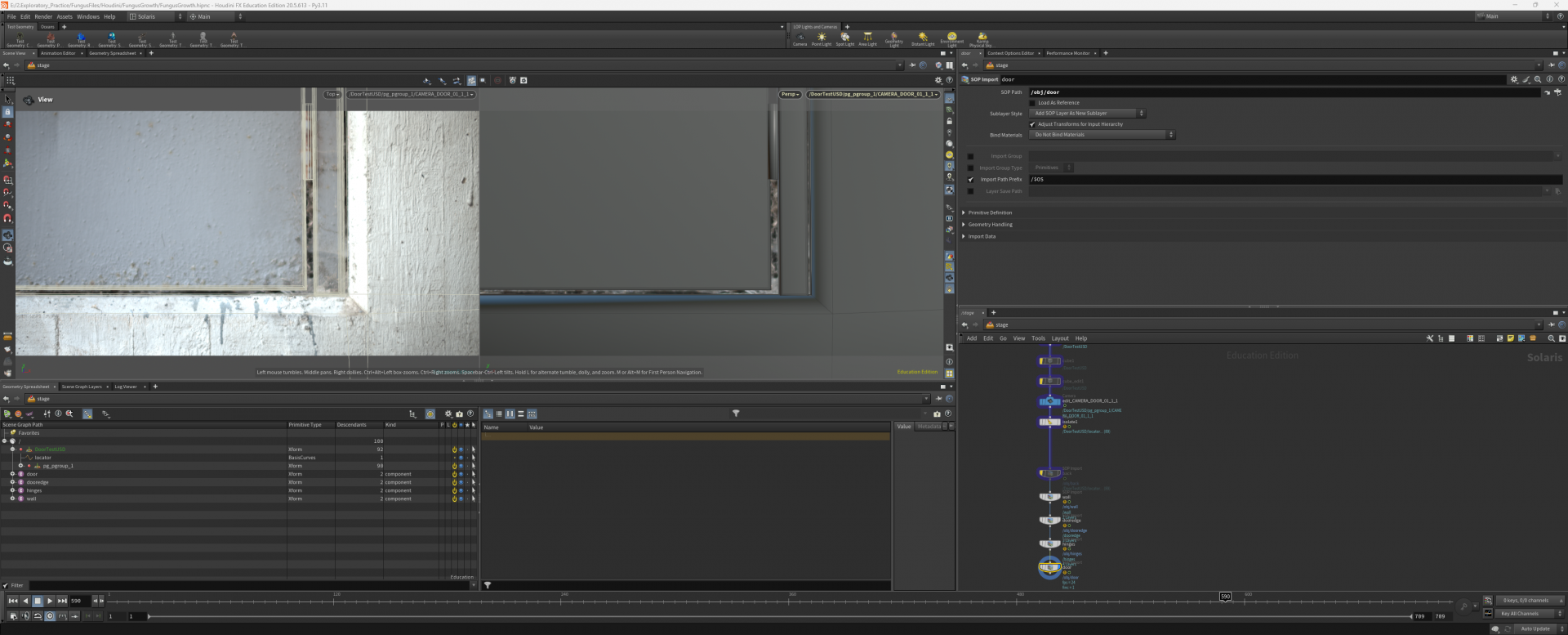Viewport: 1568px width, 635px height.
Task: Open the Layout menu in network editor
Action: tap(1059, 338)
